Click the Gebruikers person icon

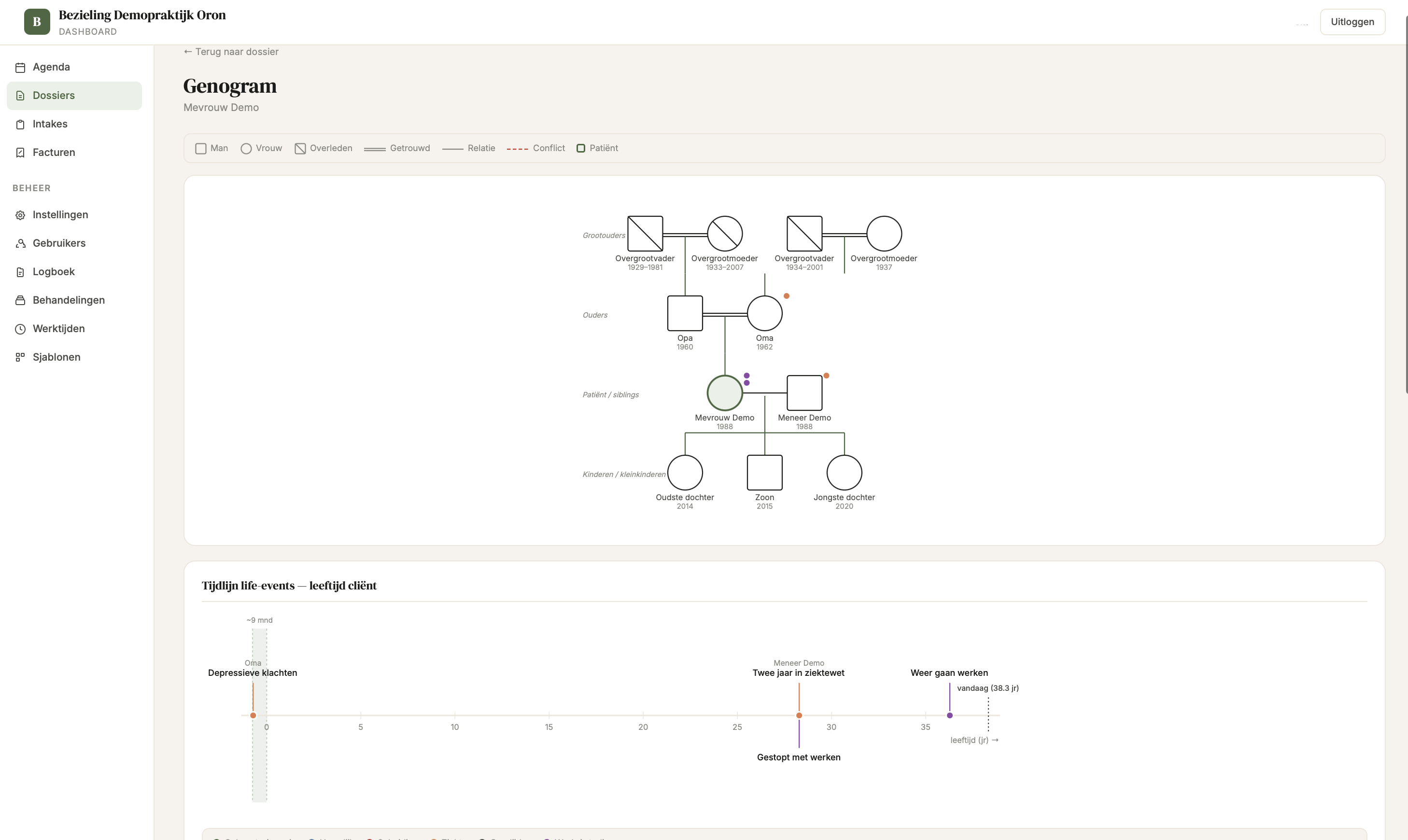(20, 243)
